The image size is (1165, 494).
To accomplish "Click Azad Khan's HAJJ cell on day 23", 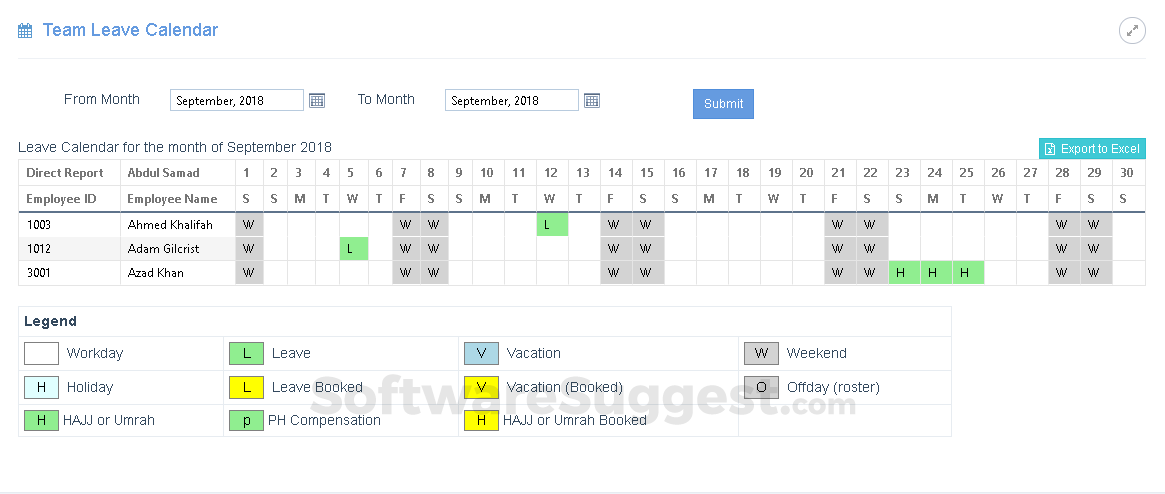I will coord(904,273).
